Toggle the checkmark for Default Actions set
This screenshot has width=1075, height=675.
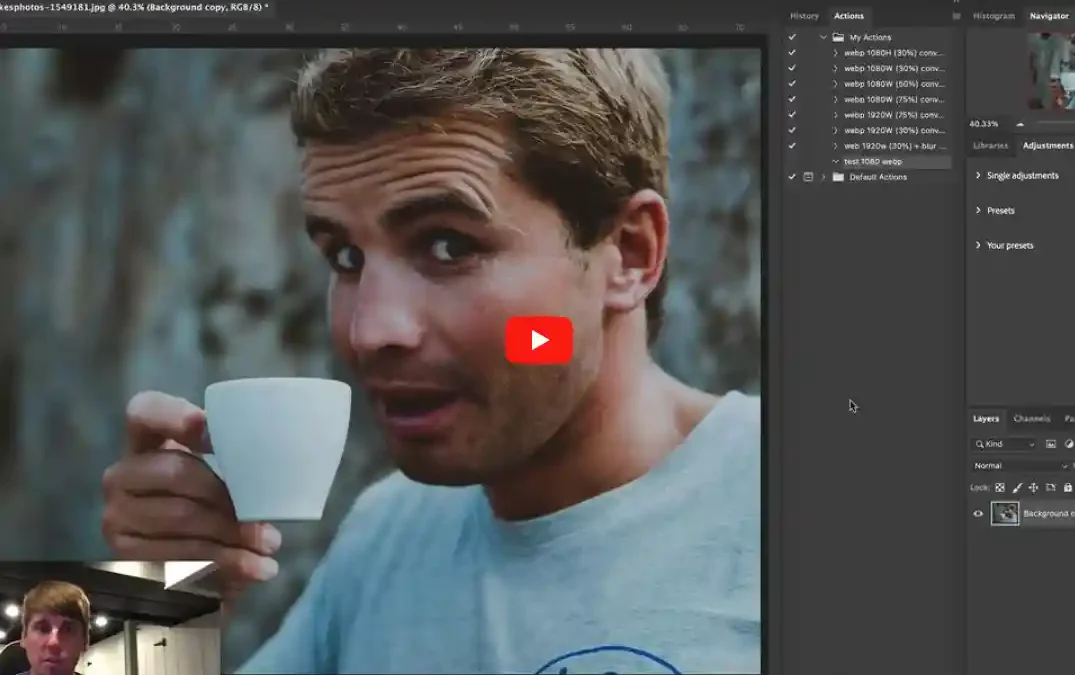pos(792,177)
